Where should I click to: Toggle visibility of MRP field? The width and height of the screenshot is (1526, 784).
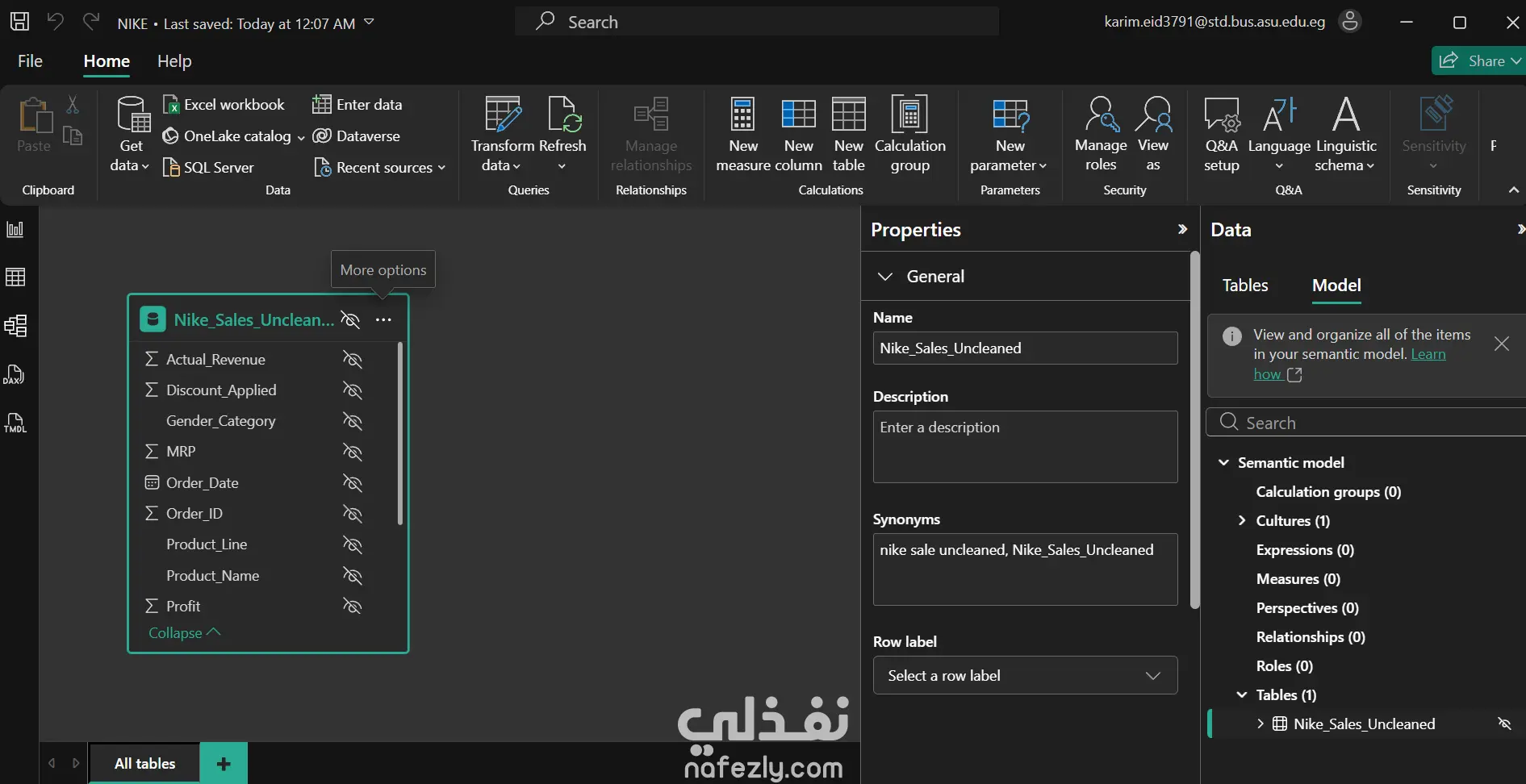pos(353,452)
